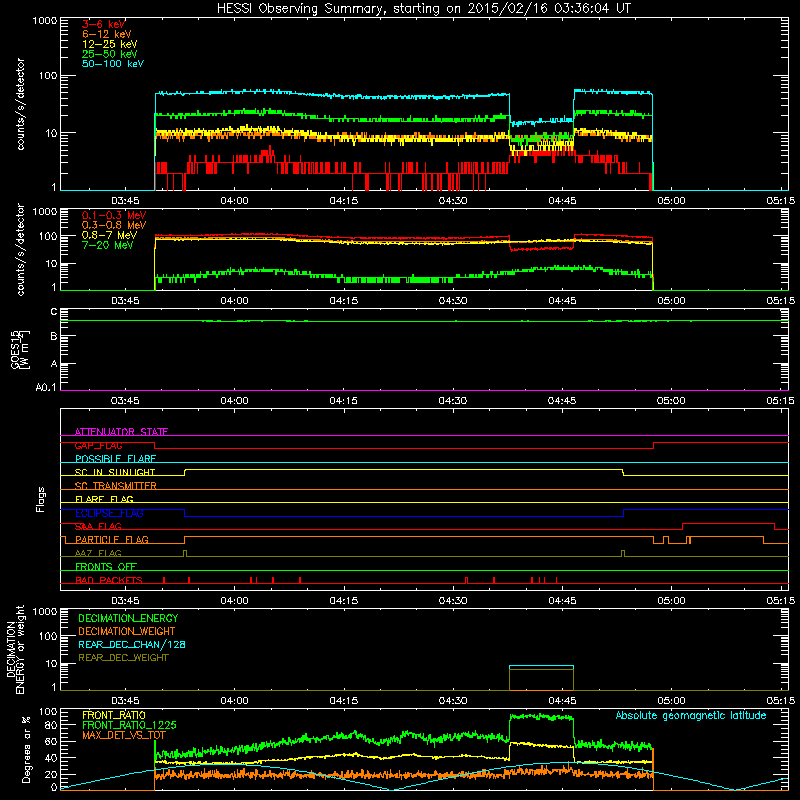This screenshot has height=800, width=800.
Task: Click the counts/s/detector axis title of keV panel
Action: point(20,104)
